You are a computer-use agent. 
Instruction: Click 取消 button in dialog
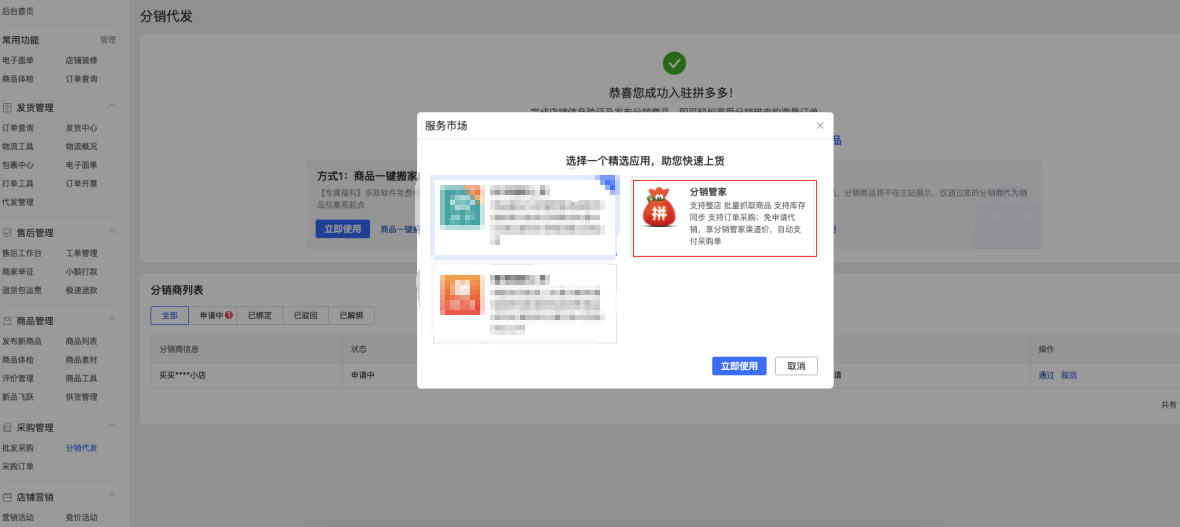796,366
